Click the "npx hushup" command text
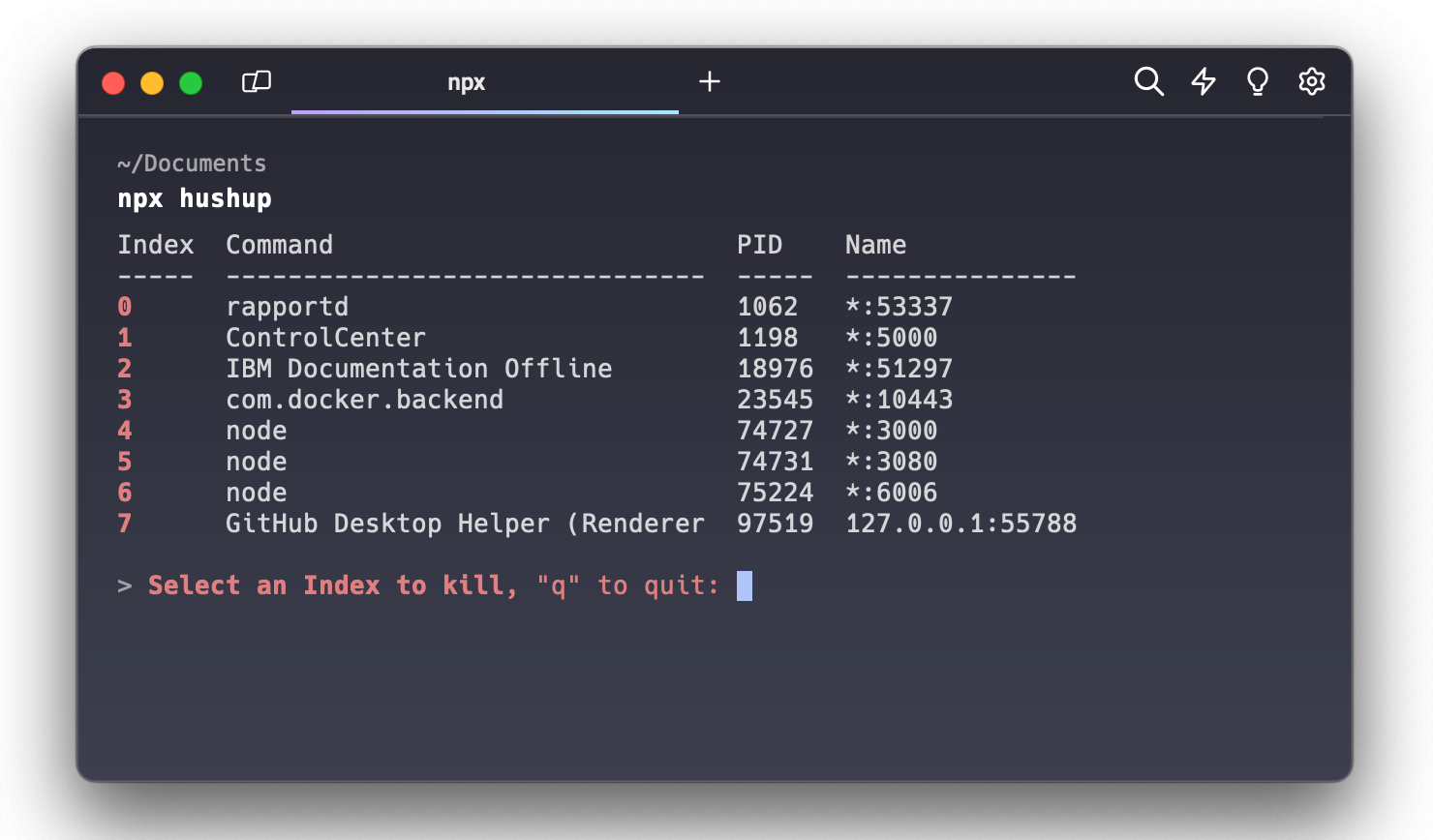 (195, 198)
